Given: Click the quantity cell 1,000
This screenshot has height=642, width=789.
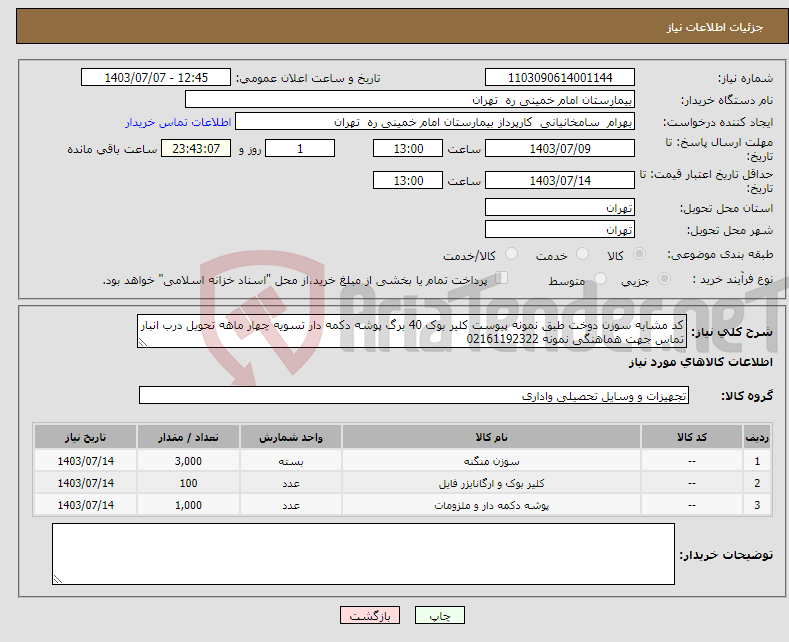Looking at the screenshot, I should (x=188, y=505).
